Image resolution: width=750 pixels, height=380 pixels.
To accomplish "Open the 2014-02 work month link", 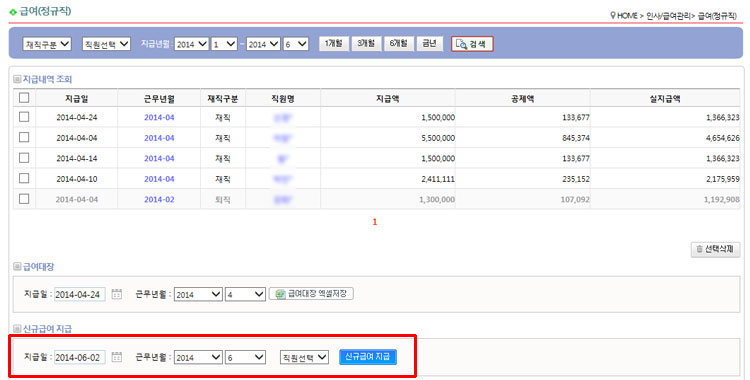I will (159, 200).
